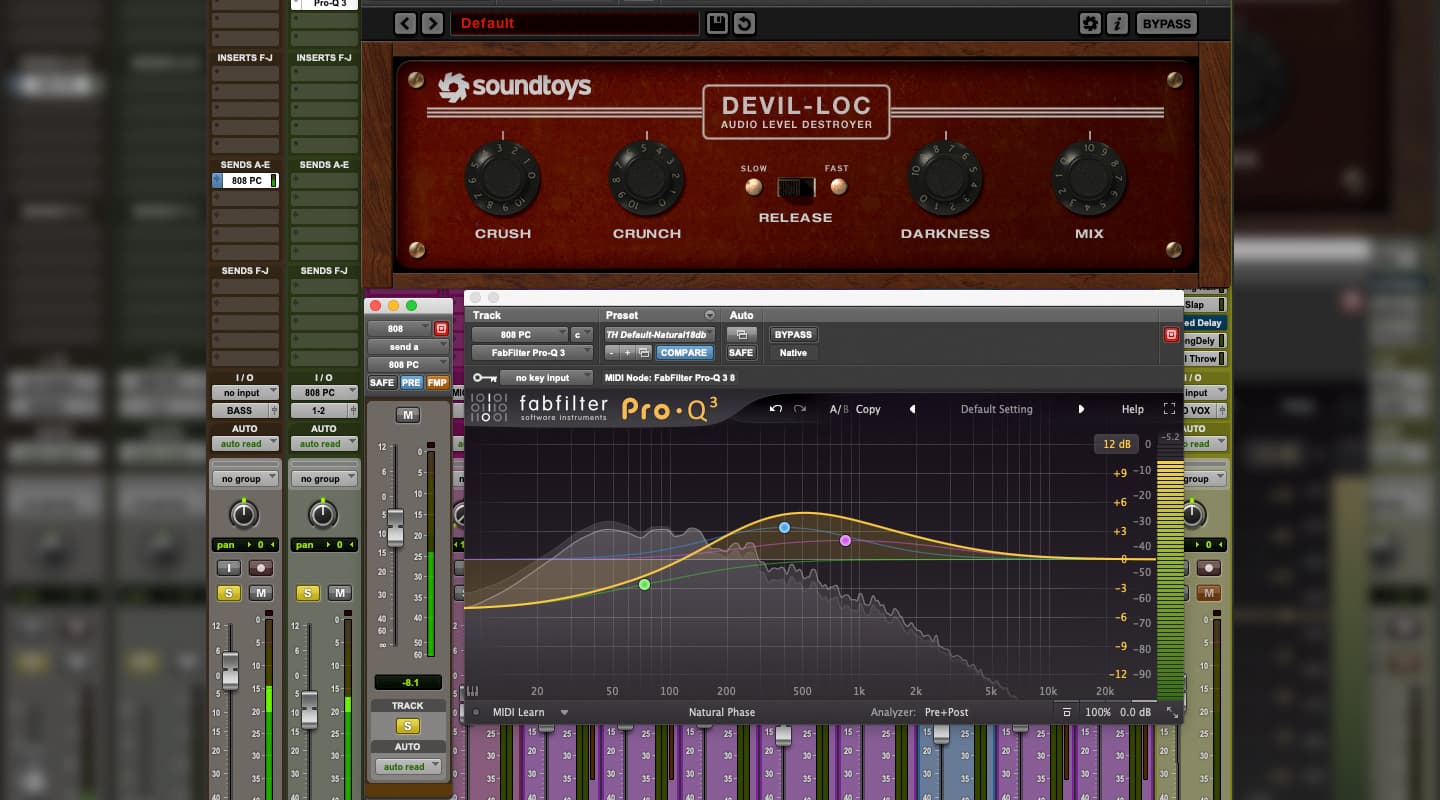Screen dimensions: 1440x800
Task: Open the Pro-Q 3 Default Setting preset menu
Action: 996,409
